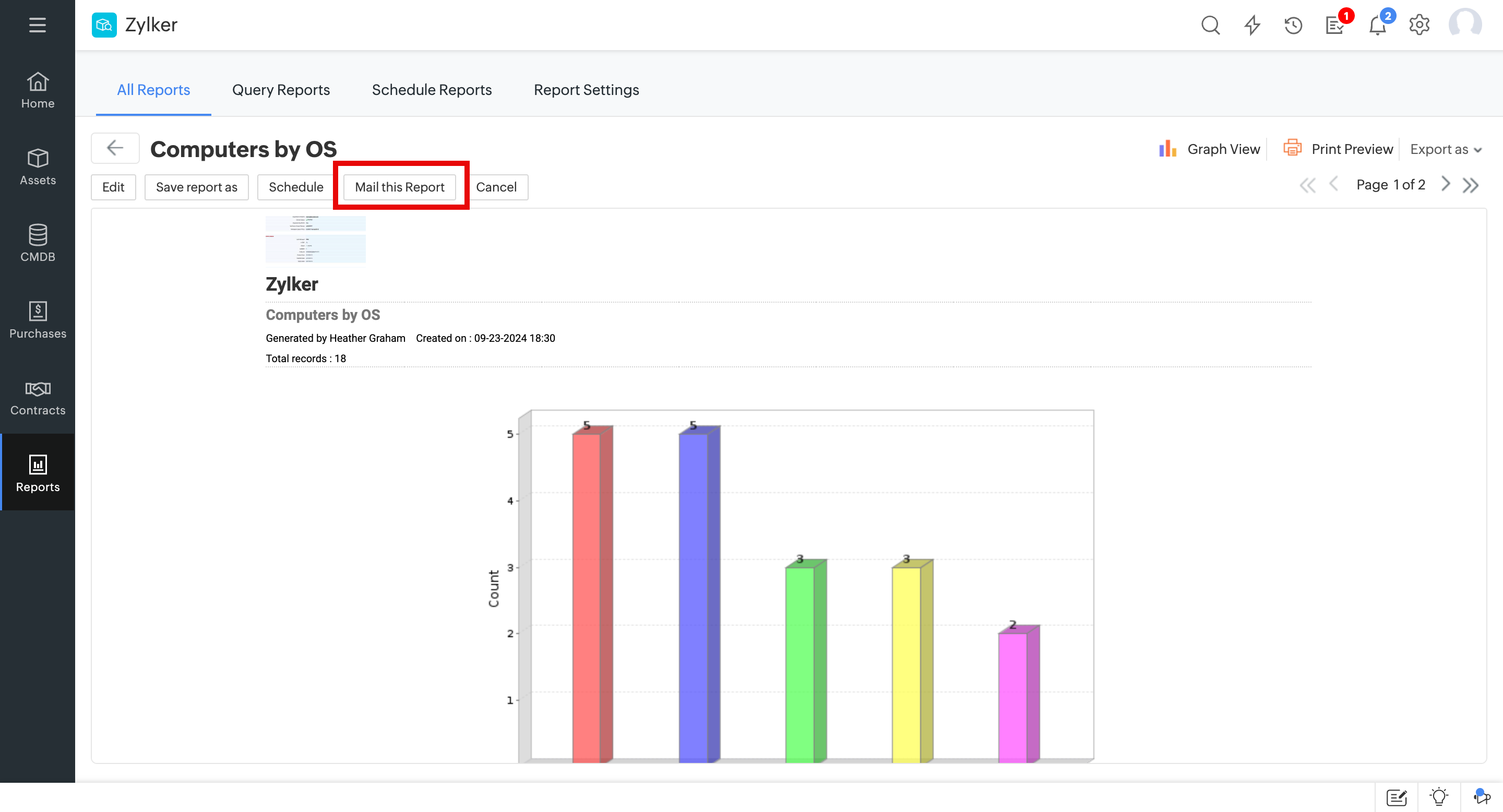
Task: Switch to Graph View
Action: point(1210,149)
